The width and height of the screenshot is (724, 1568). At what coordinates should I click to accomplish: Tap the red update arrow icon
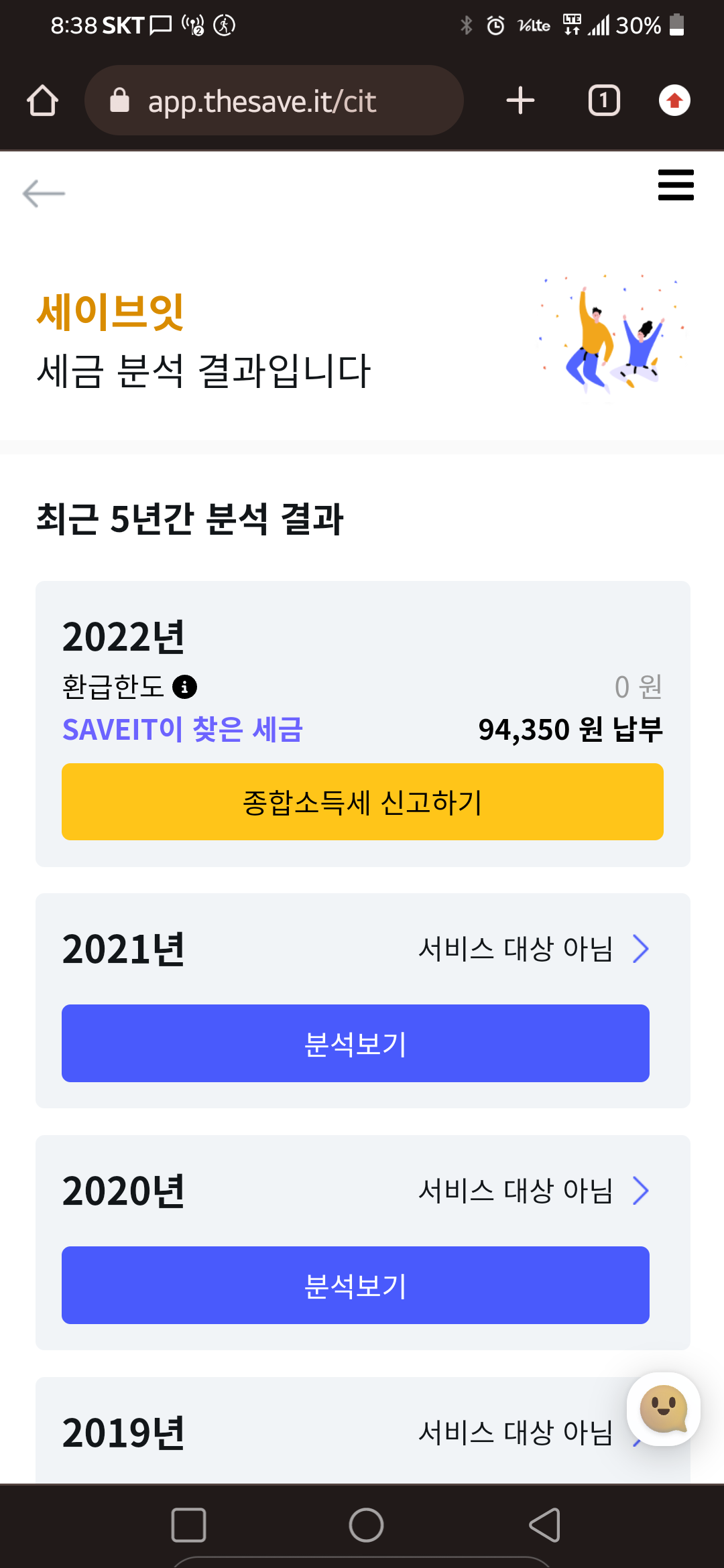click(674, 101)
